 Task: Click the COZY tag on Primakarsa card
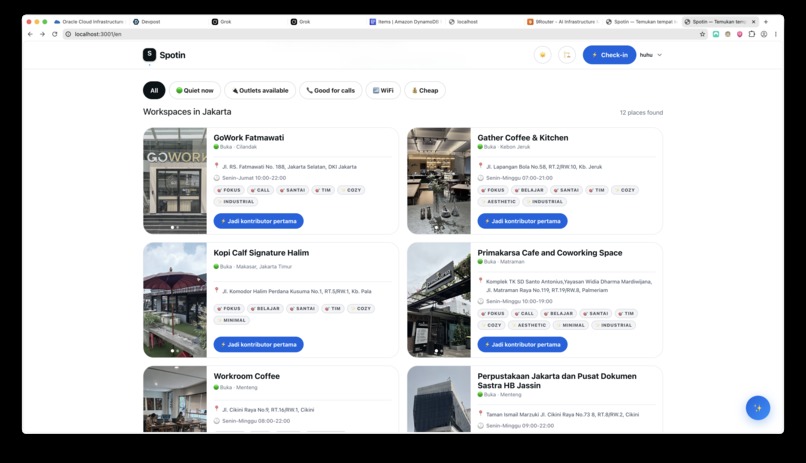[x=491, y=325]
